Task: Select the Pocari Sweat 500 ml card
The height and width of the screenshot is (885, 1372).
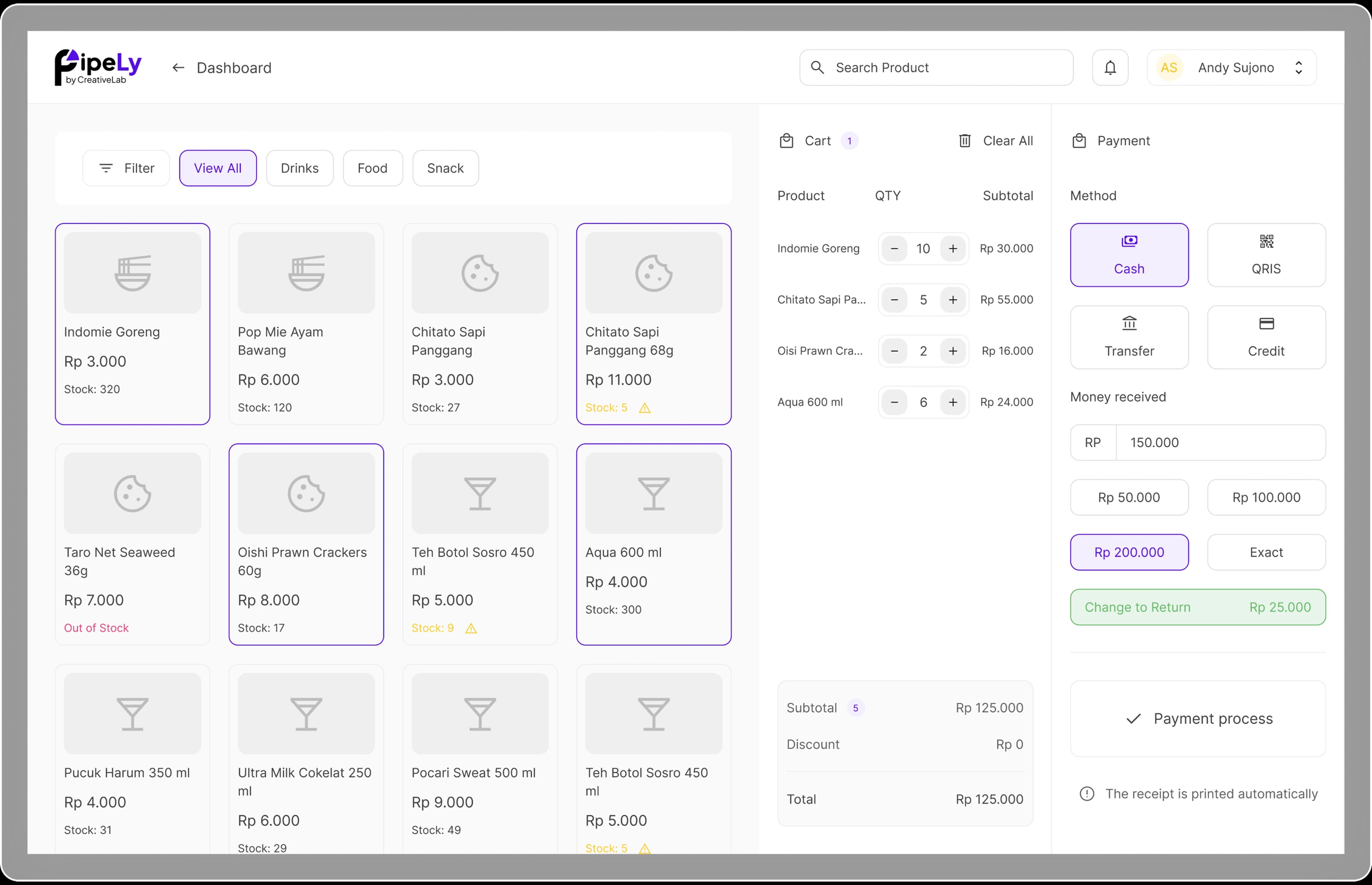Action: coord(480,759)
